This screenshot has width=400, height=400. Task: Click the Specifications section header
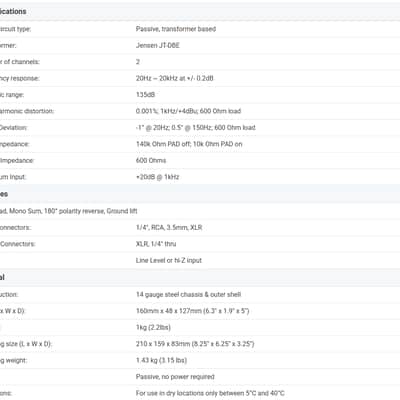click(x=13, y=11)
